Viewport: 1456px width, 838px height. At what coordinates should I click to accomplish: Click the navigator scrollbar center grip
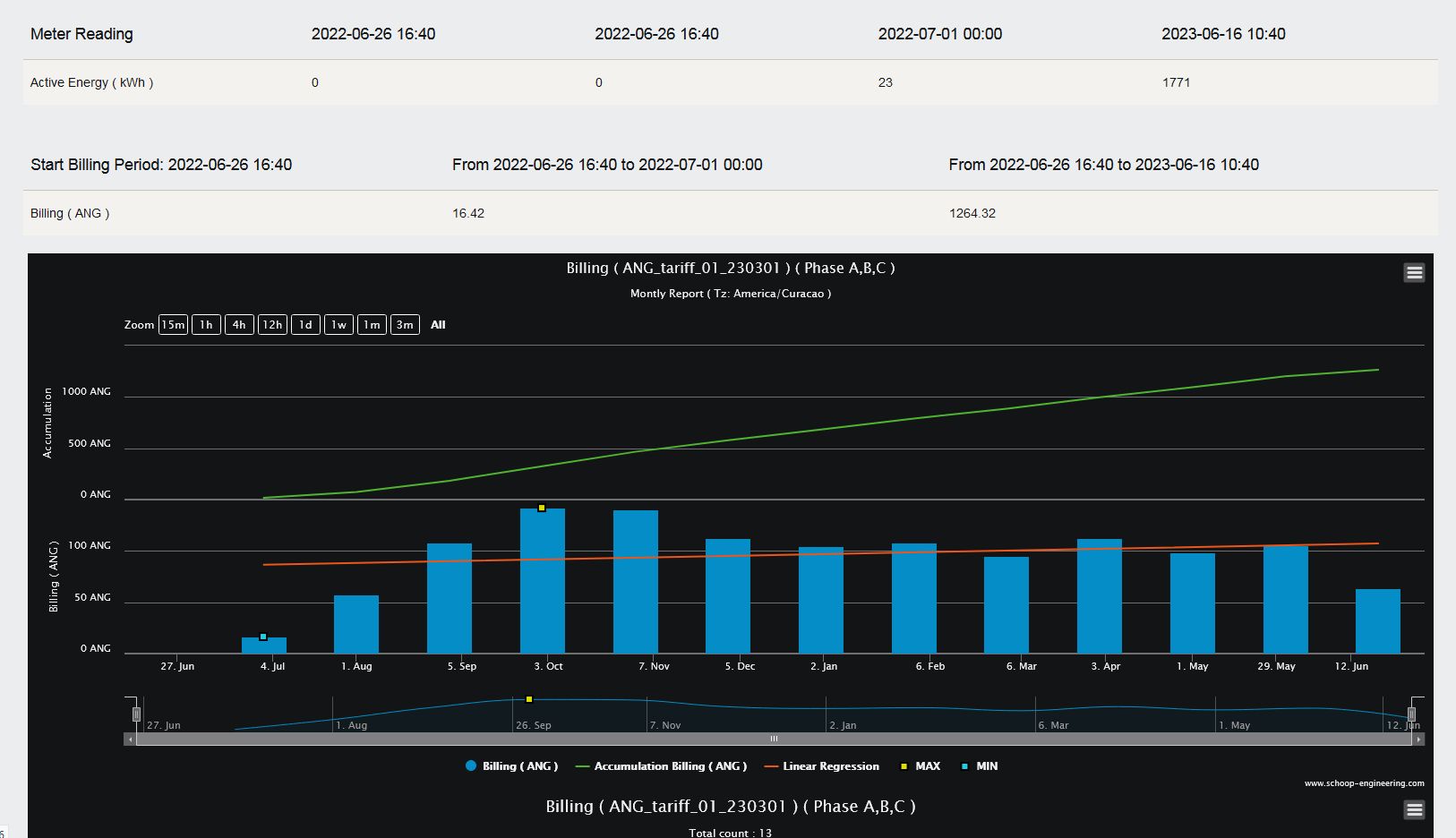(774, 740)
